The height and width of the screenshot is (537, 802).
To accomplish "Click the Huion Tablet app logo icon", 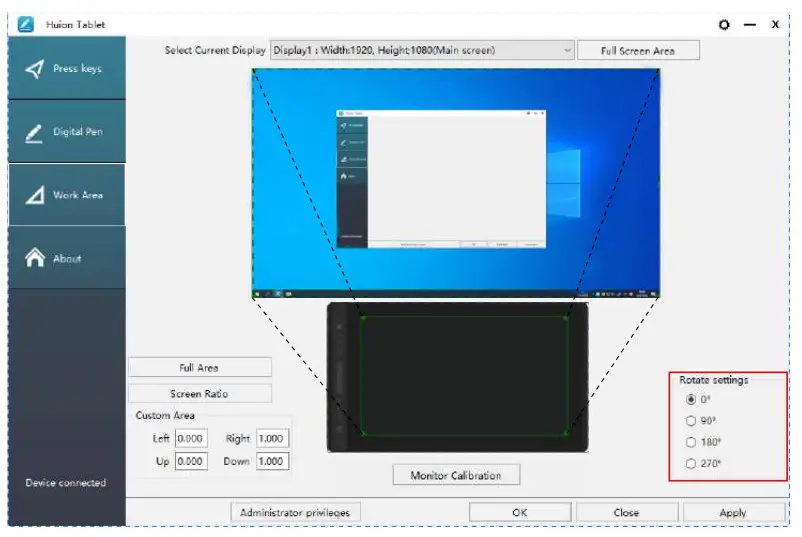I will [26, 24].
